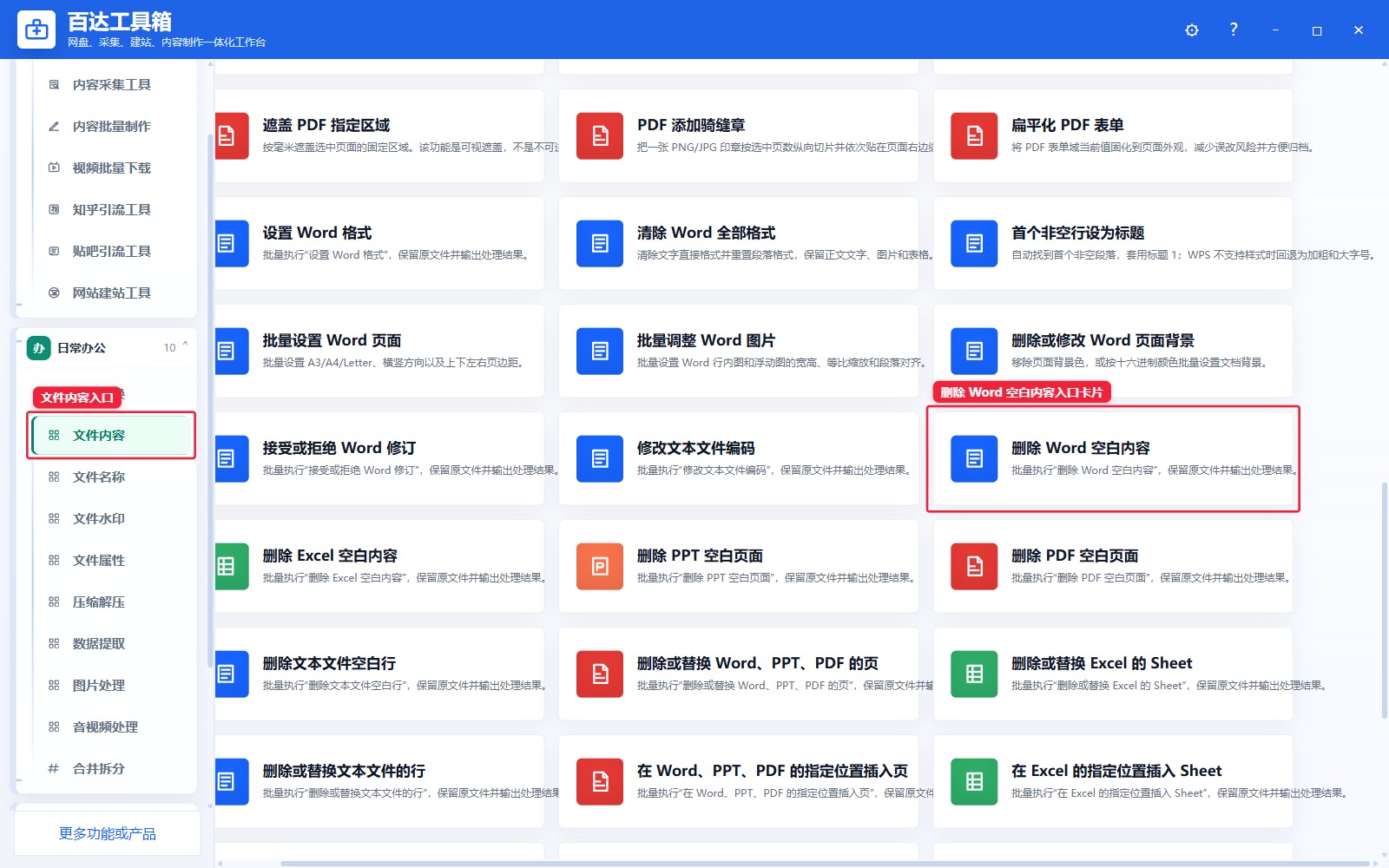1389x868 pixels.
Task: Open the settings gear in the title bar
Action: [1192, 30]
